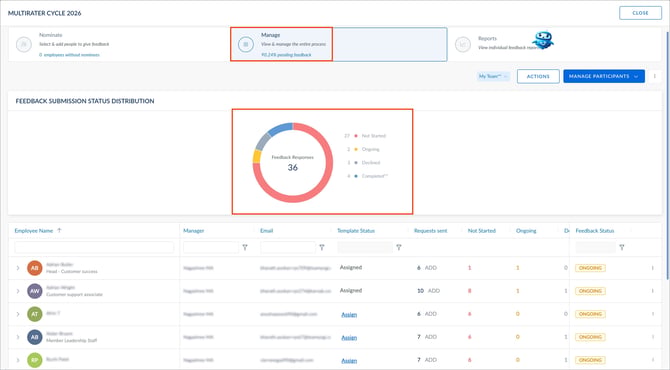670x370 pixels.
Task: Switch to the Reports step tab
Action: point(555,44)
